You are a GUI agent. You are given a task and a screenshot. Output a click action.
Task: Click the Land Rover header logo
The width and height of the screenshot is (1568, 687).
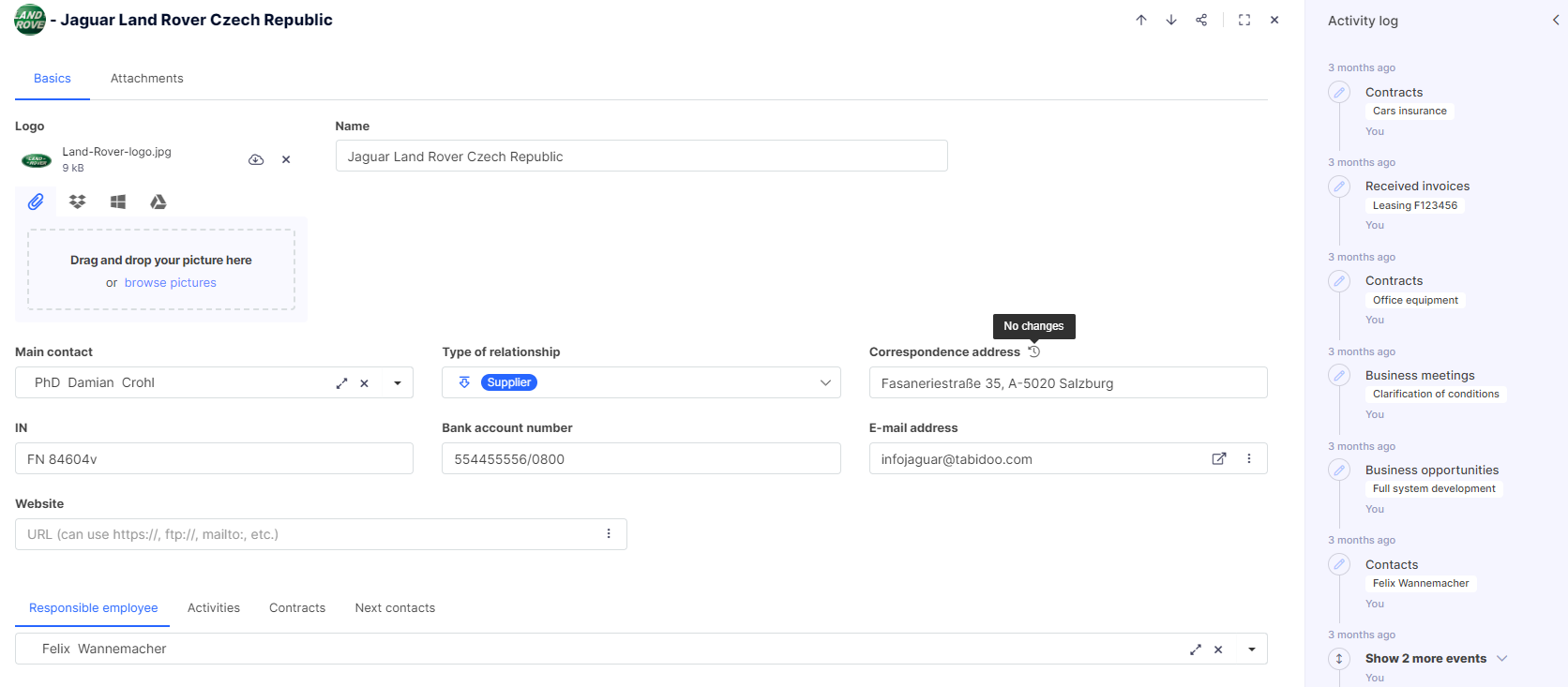pos(30,20)
